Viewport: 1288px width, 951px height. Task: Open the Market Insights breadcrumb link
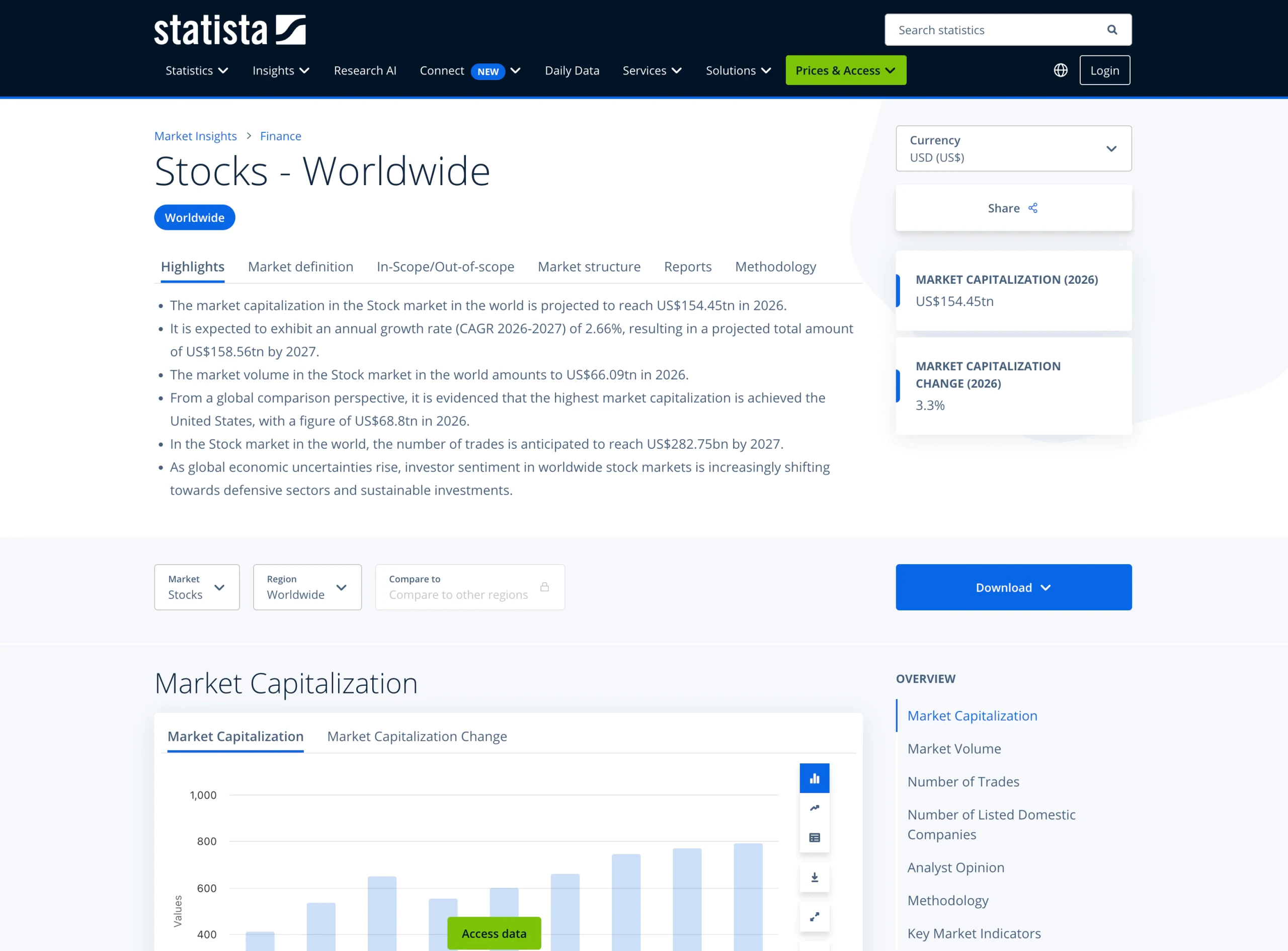195,136
